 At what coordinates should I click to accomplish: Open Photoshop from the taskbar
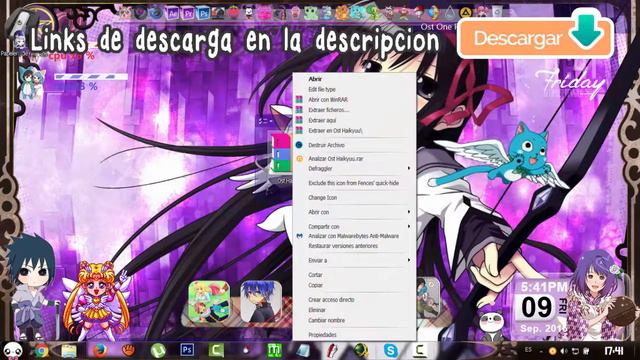pyautogui.click(x=187, y=350)
